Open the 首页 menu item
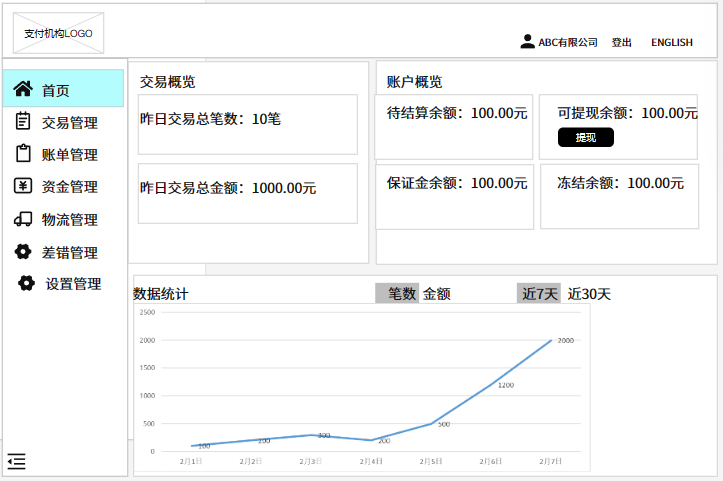 click(x=63, y=89)
